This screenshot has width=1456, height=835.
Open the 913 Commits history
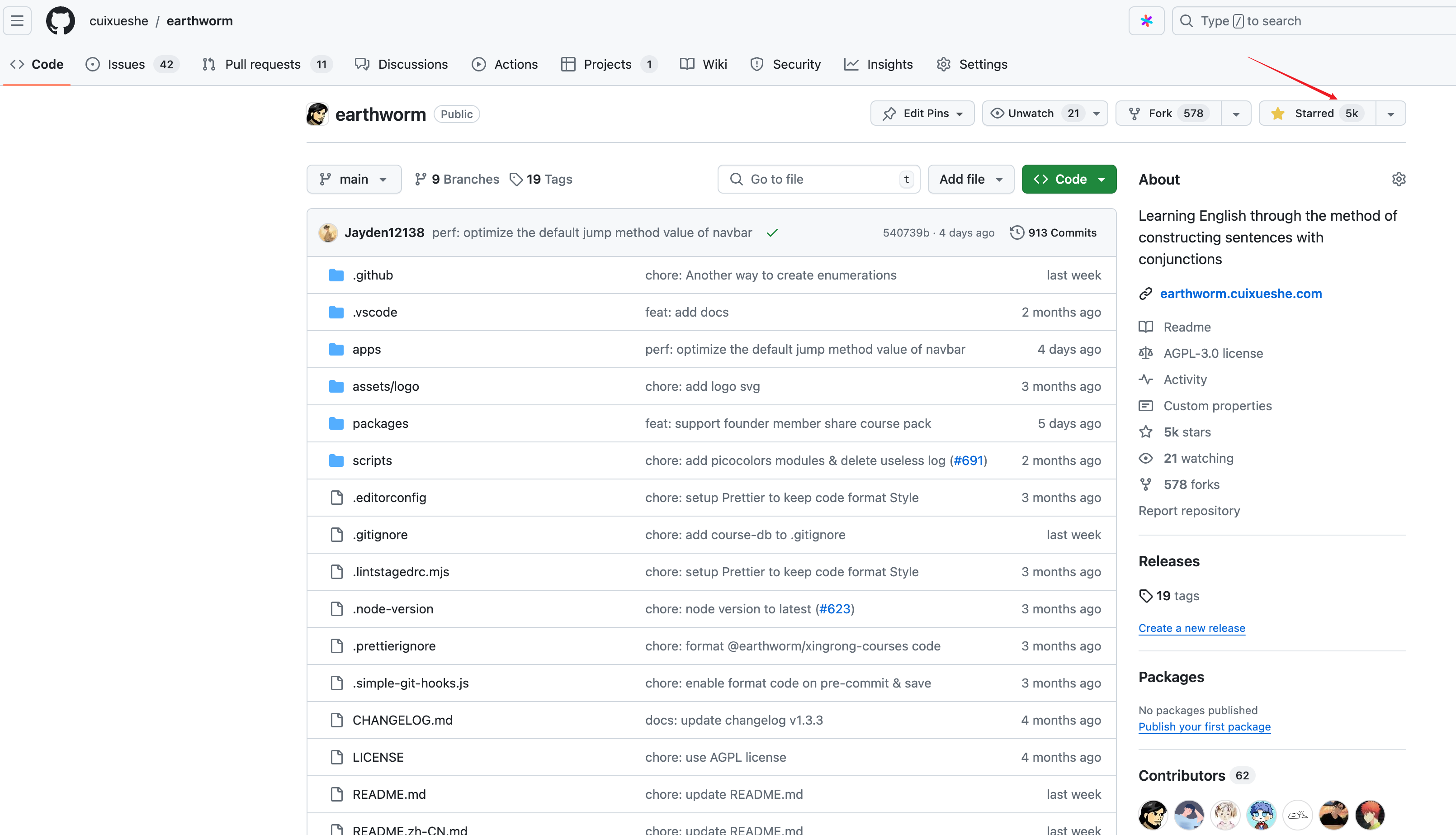point(1054,233)
